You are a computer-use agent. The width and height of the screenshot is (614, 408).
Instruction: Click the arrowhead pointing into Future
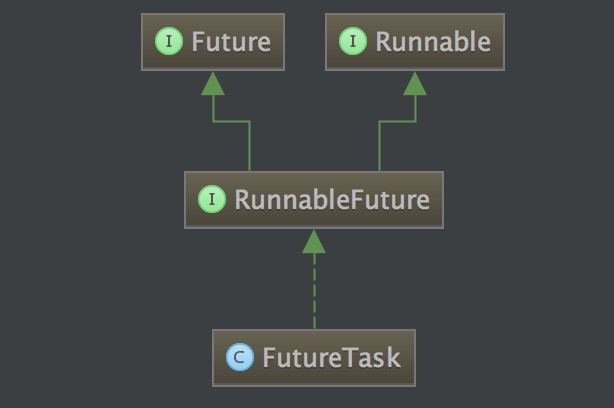pos(212,84)
